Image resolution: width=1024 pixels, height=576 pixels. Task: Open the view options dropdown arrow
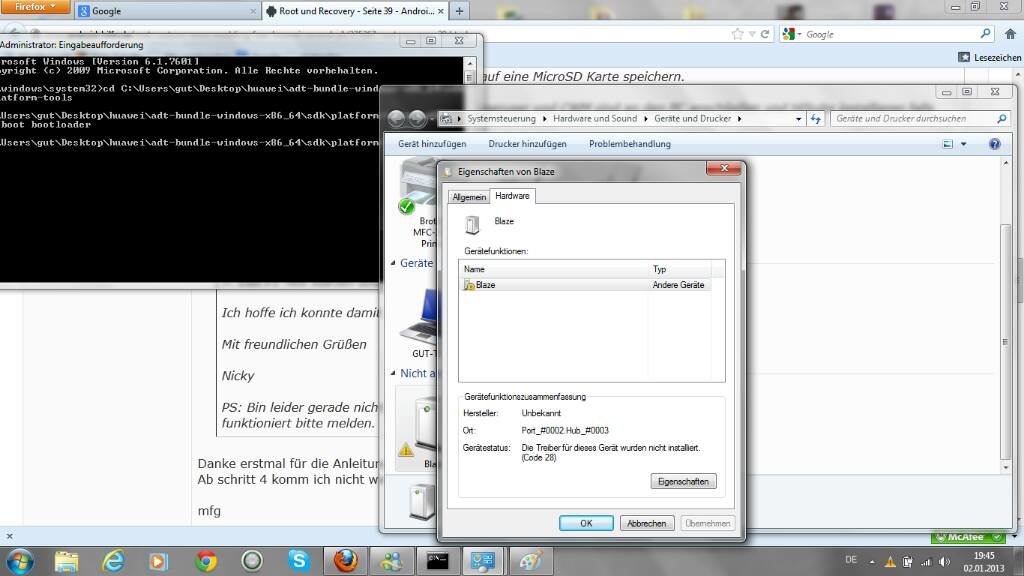point(963,144)
